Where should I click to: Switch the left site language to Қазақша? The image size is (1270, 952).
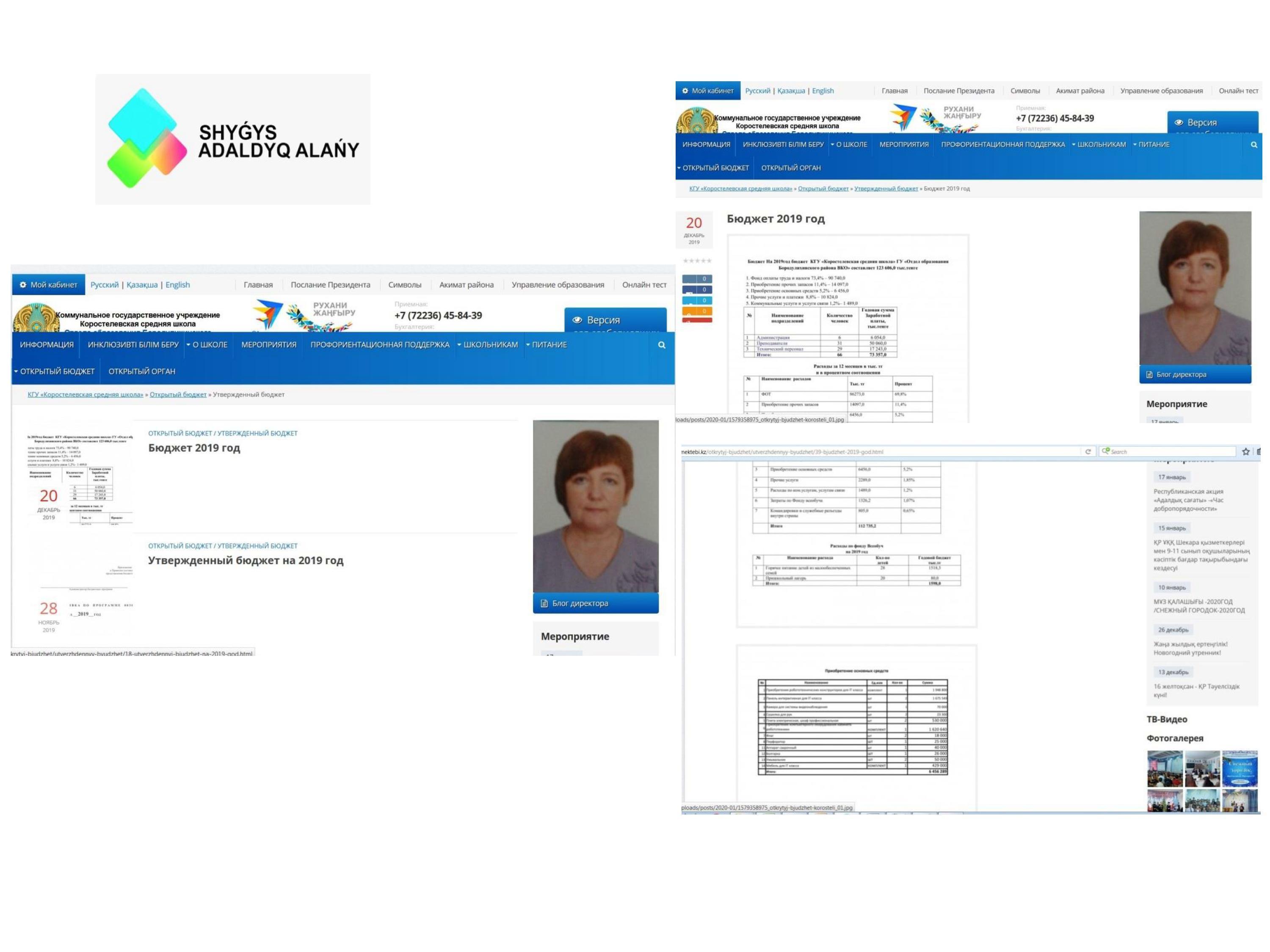point(142,285)
